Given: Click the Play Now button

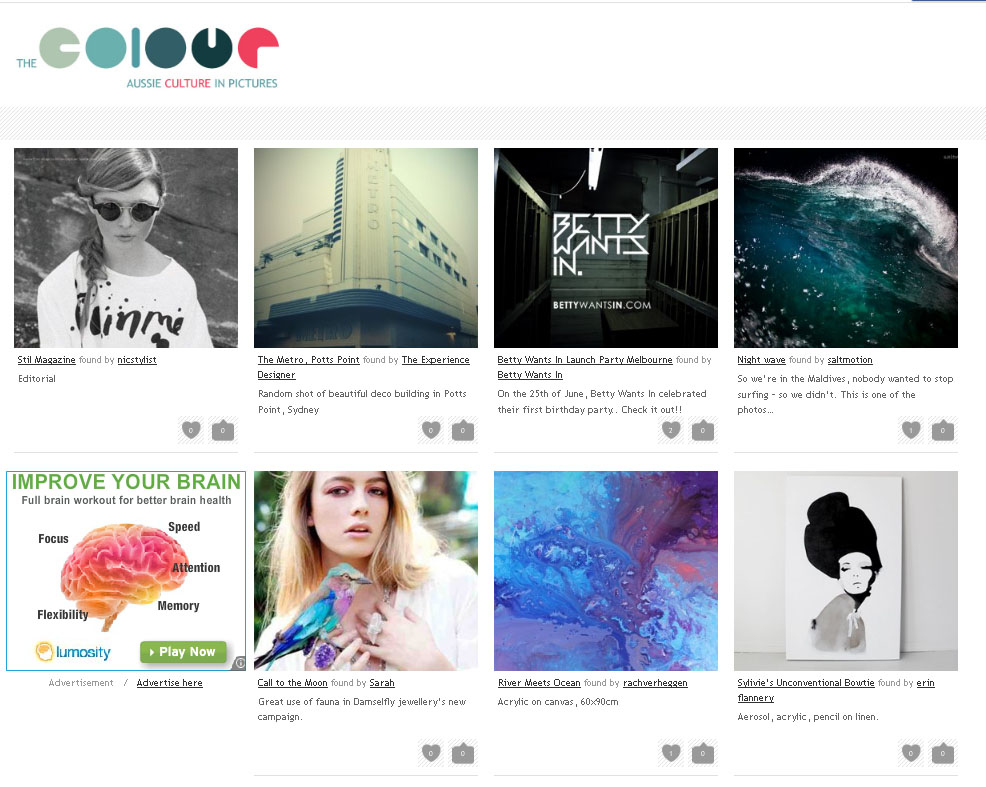Looking at the screenshot, I should 183,652.
